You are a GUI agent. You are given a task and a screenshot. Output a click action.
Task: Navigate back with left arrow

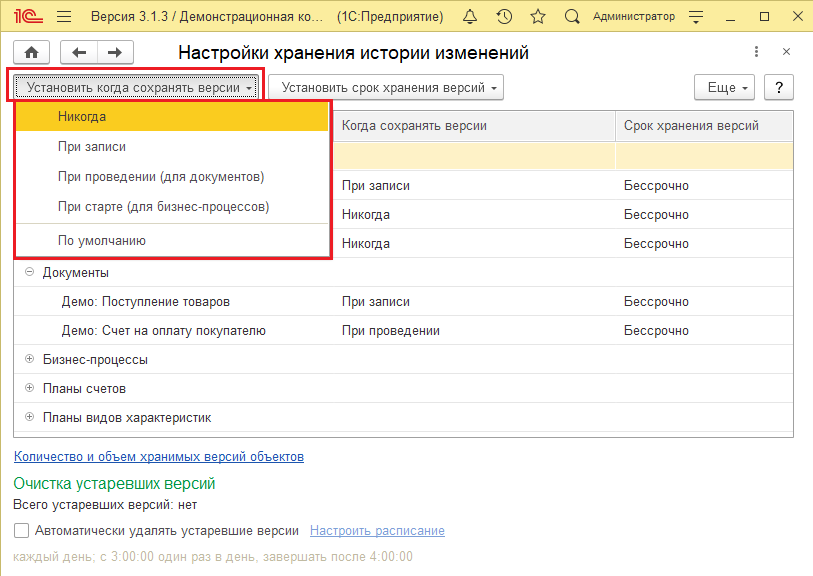(79, 52)
